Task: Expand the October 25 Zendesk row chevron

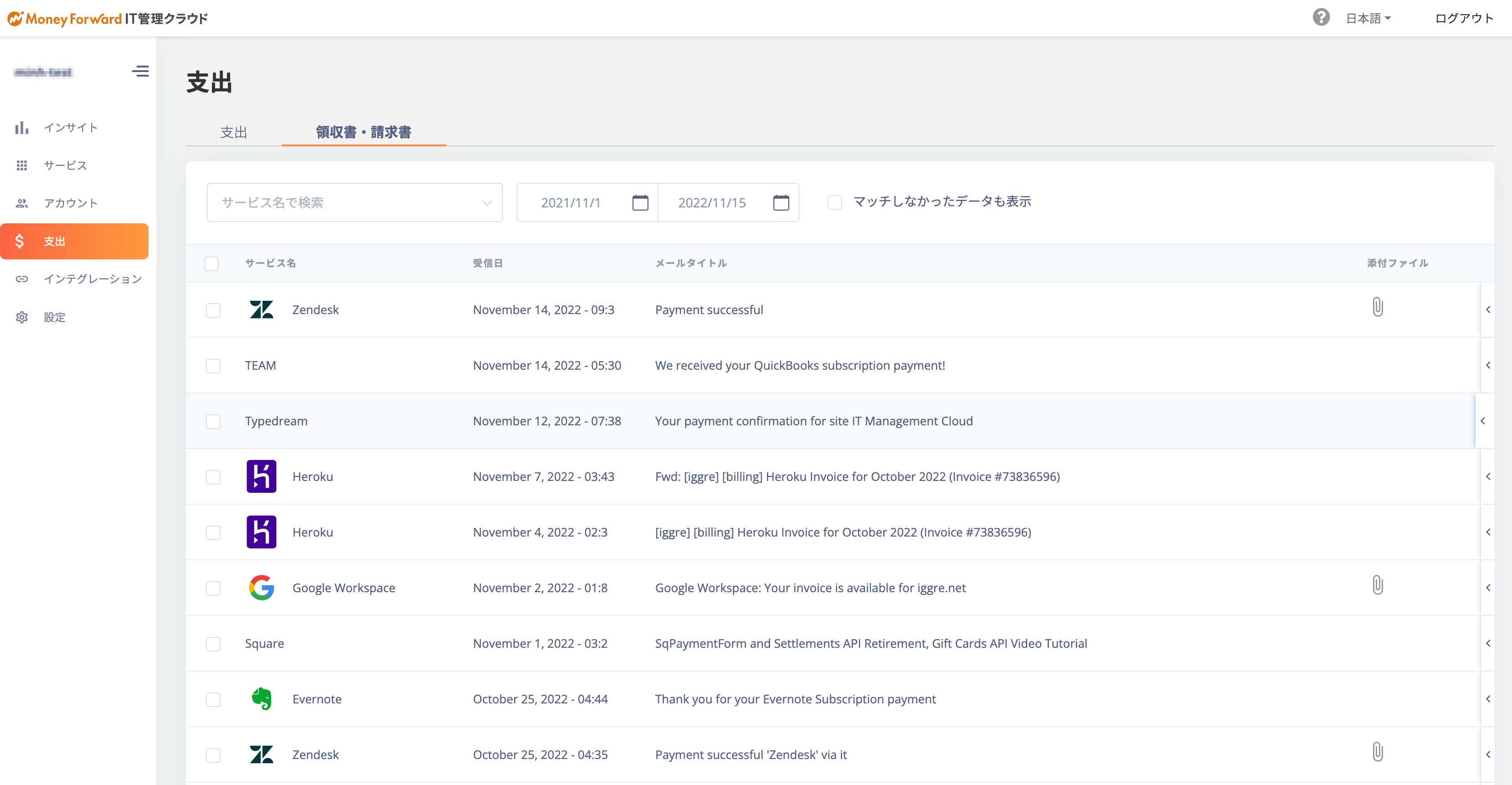Action: click(x=1488, y=754)
